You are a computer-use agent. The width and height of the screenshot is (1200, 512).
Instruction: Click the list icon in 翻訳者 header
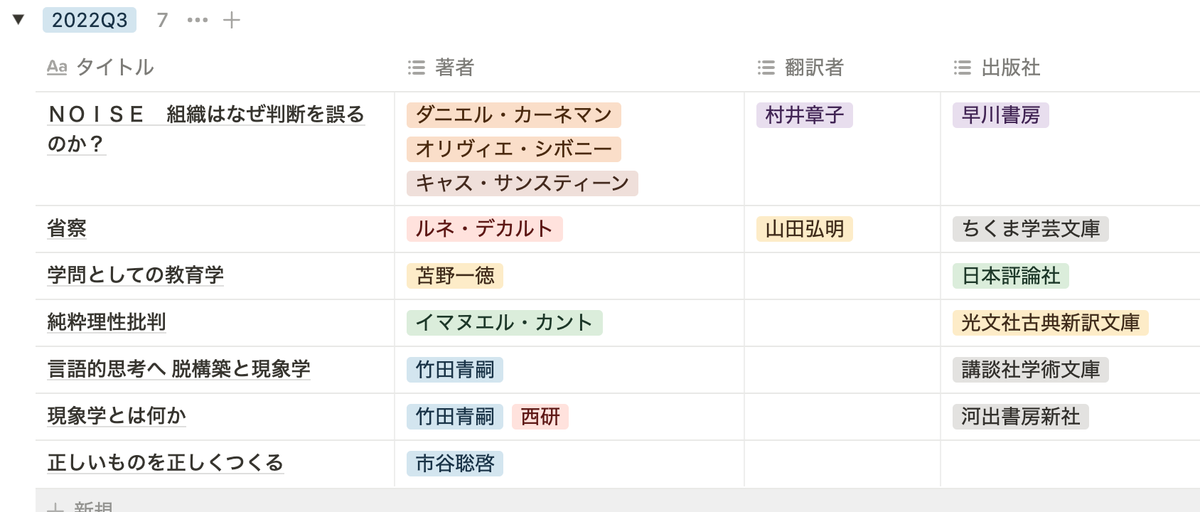point(766,68)
